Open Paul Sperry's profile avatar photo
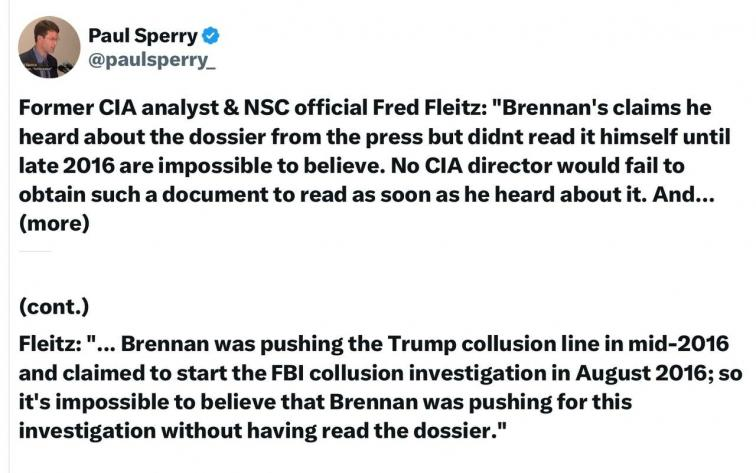Screen dimensions: 756x473 tap(49, 47)
